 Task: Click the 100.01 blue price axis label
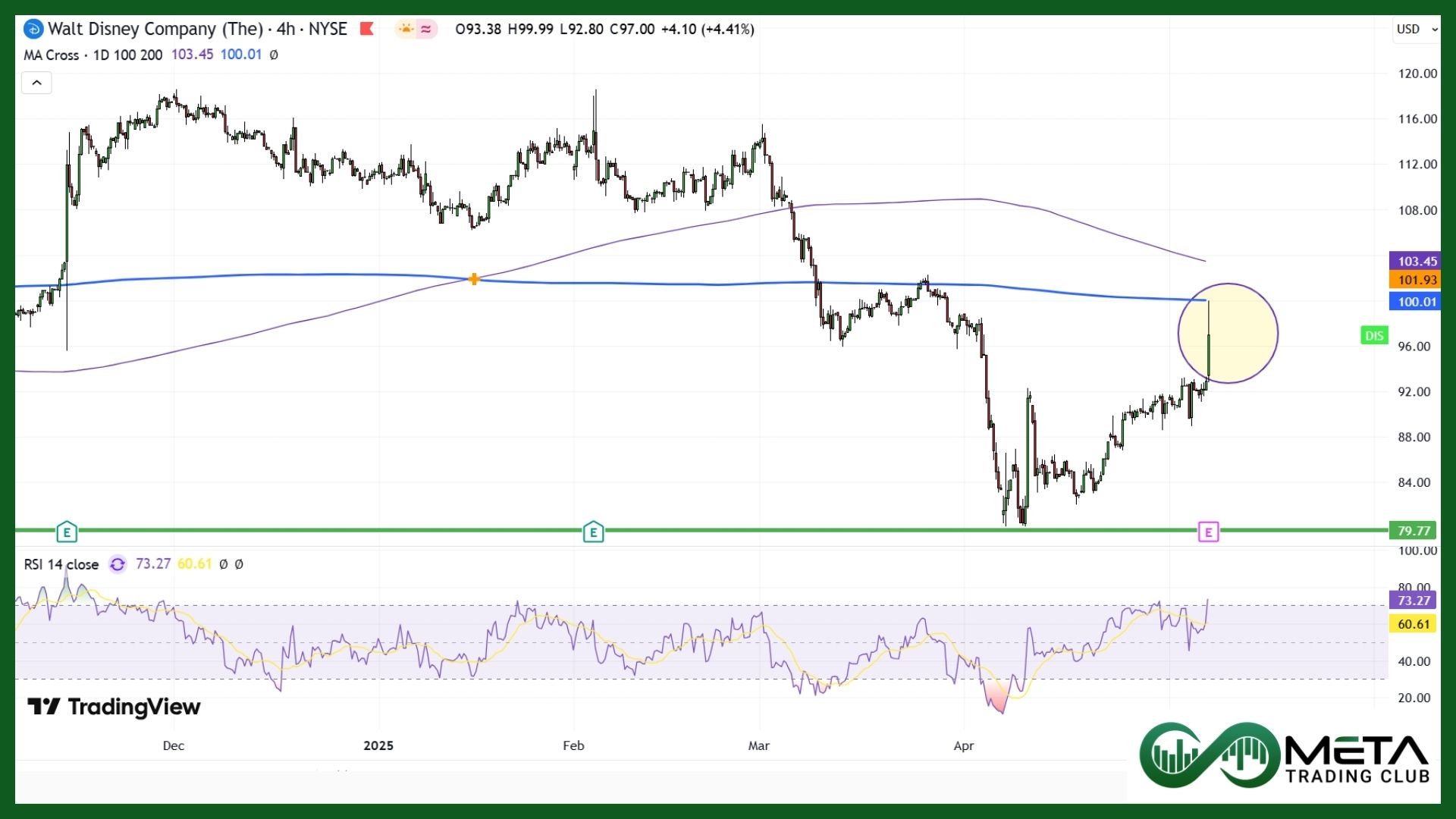[x=1414, y=302]
